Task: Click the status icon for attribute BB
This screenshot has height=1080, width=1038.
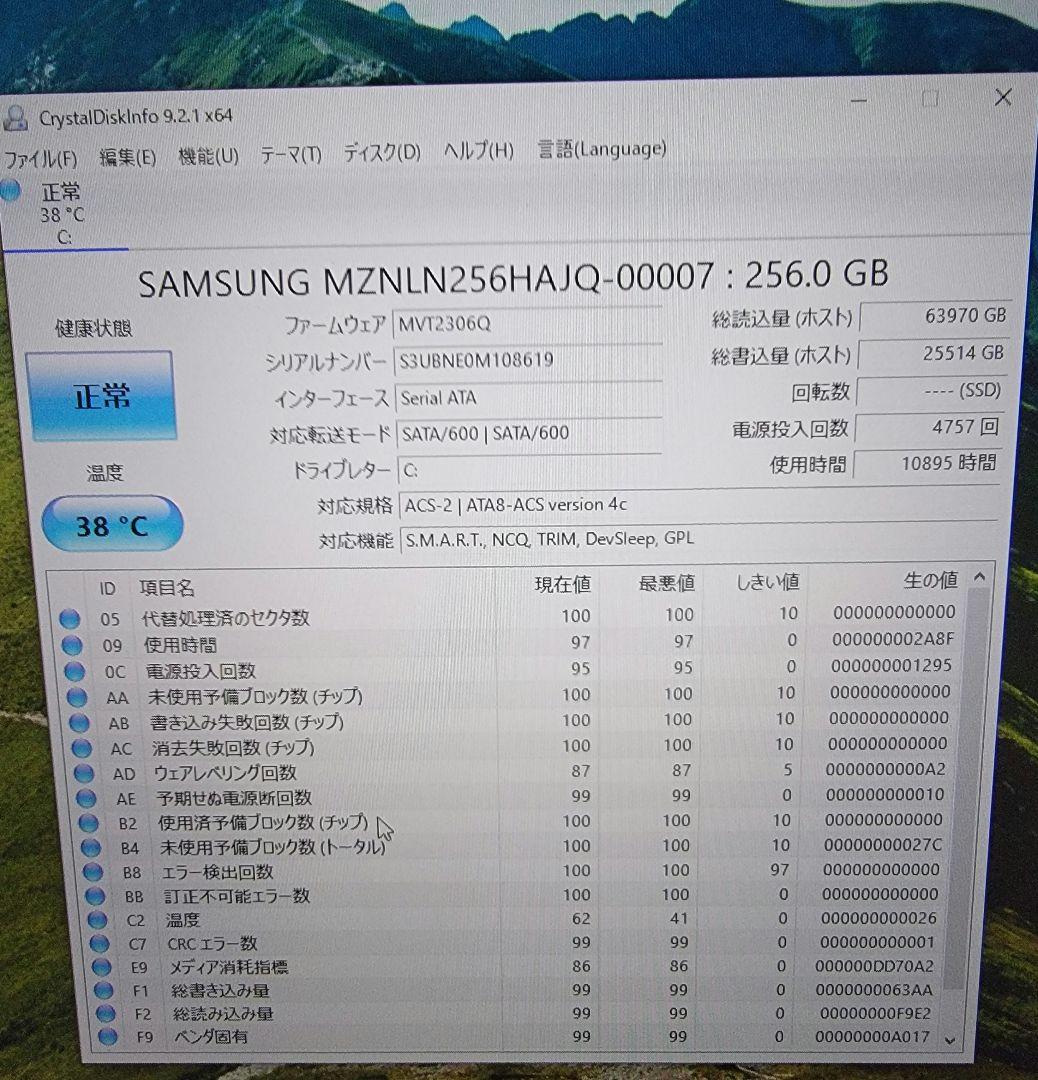Action: 95,896
